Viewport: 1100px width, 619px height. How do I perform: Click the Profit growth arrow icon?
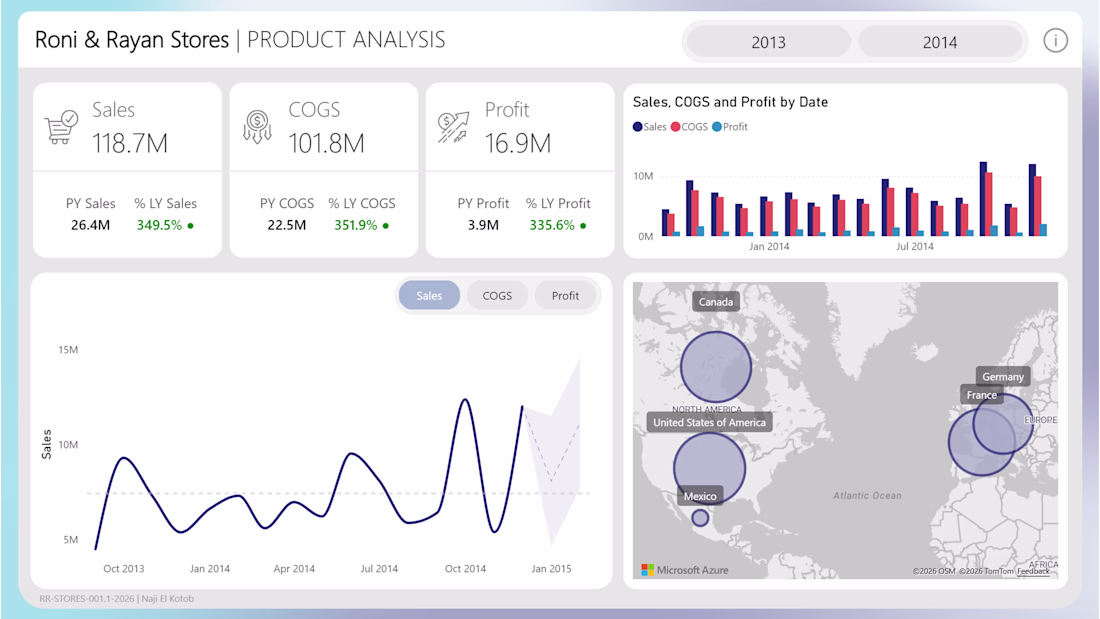point(453,127)
